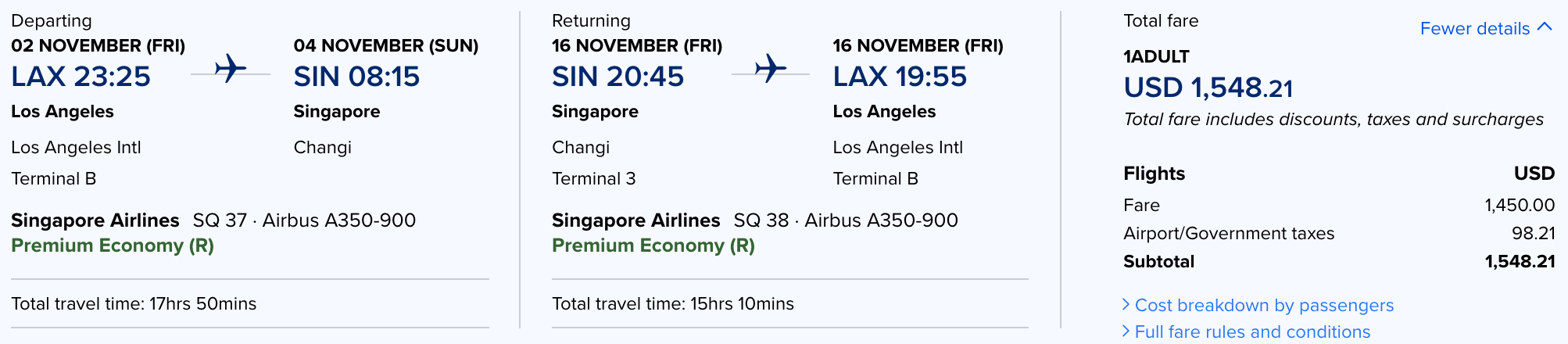Click departing LAX 23:25 time
Screen dimensions: 1568x344
81,77
